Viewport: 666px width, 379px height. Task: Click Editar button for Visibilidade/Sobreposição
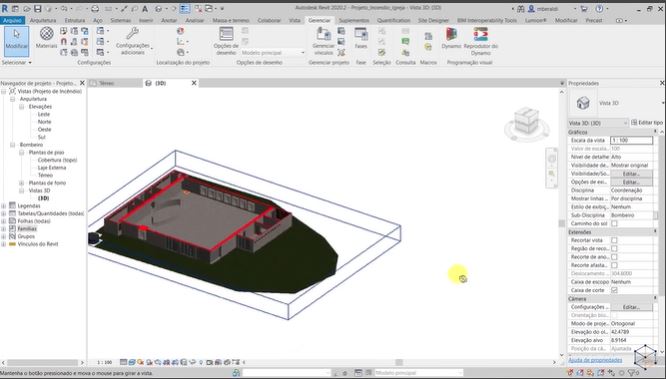[631, 174]
